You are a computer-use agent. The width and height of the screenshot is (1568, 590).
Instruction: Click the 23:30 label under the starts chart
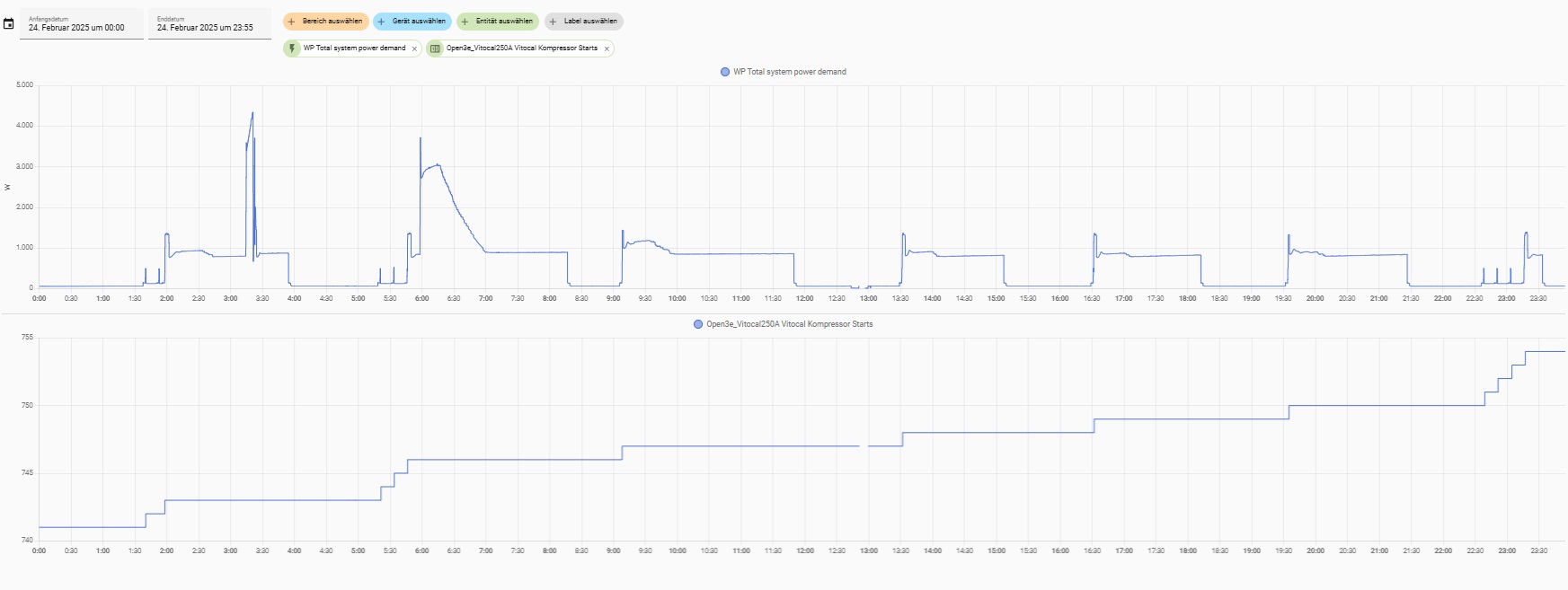(x=1538, y=550)
